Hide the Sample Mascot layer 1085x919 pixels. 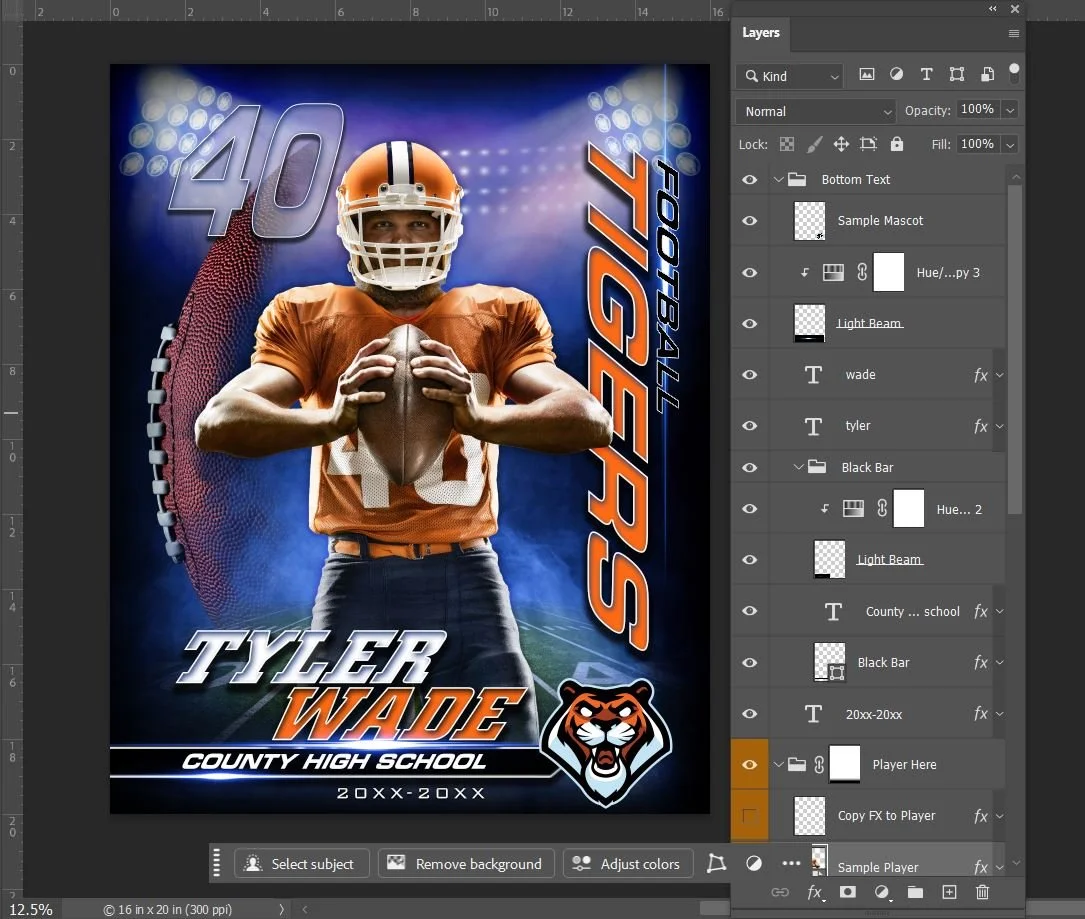tap(749, 220)
